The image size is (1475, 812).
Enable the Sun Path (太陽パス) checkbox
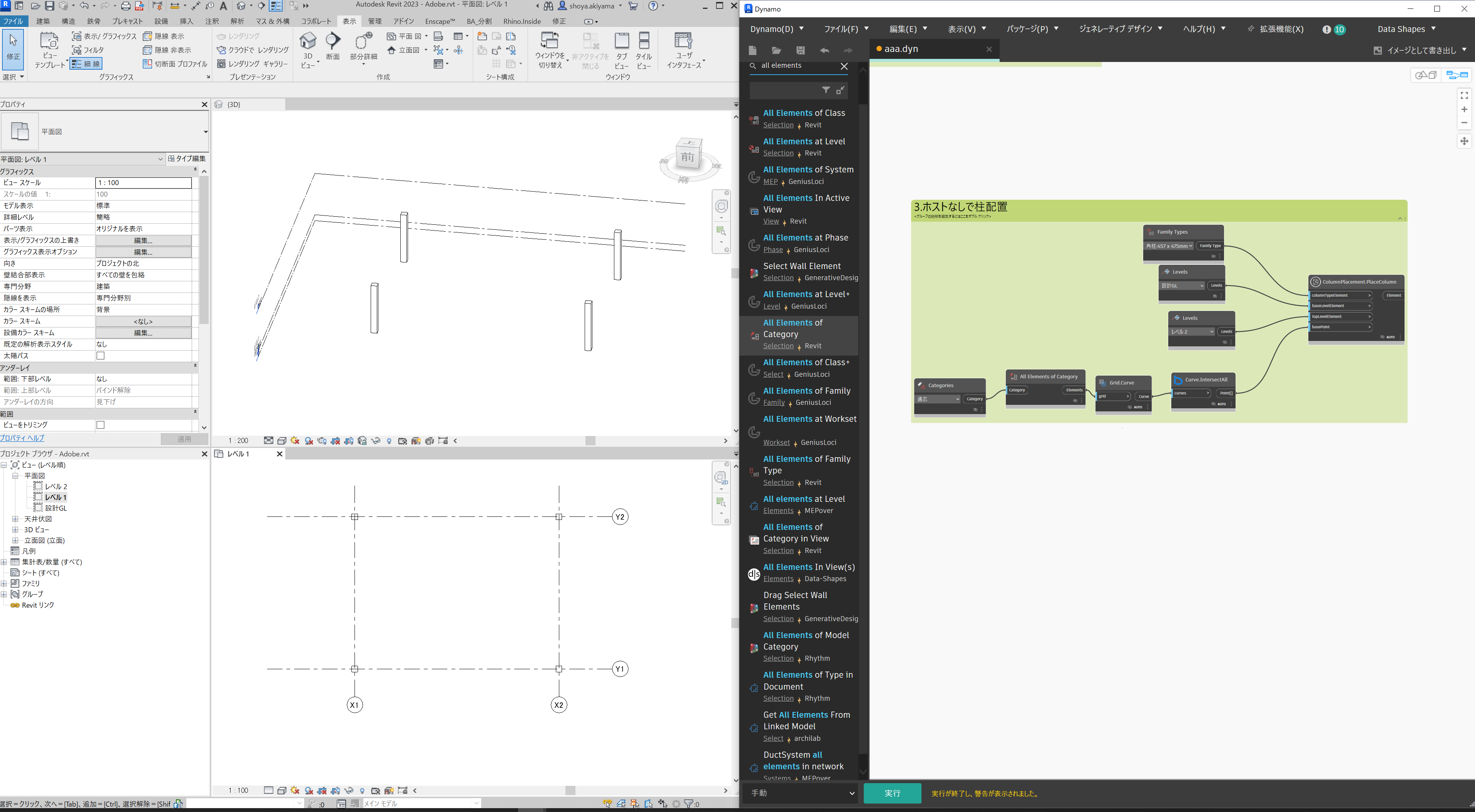click(x=101, y=356)
